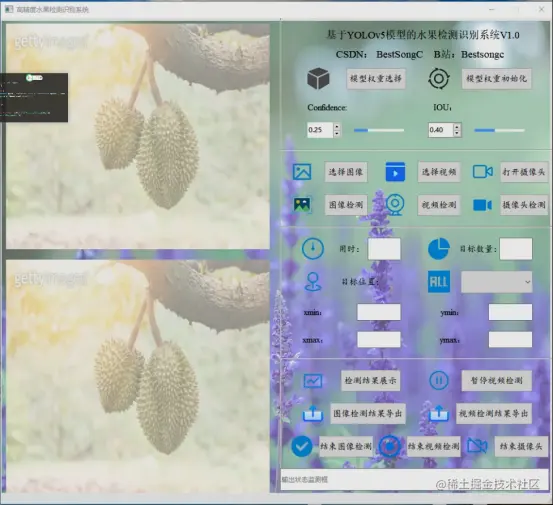Viewport: 554px width, 505px height.
Task: Click the upper durian input image preview
Action: tap(138, 136)
